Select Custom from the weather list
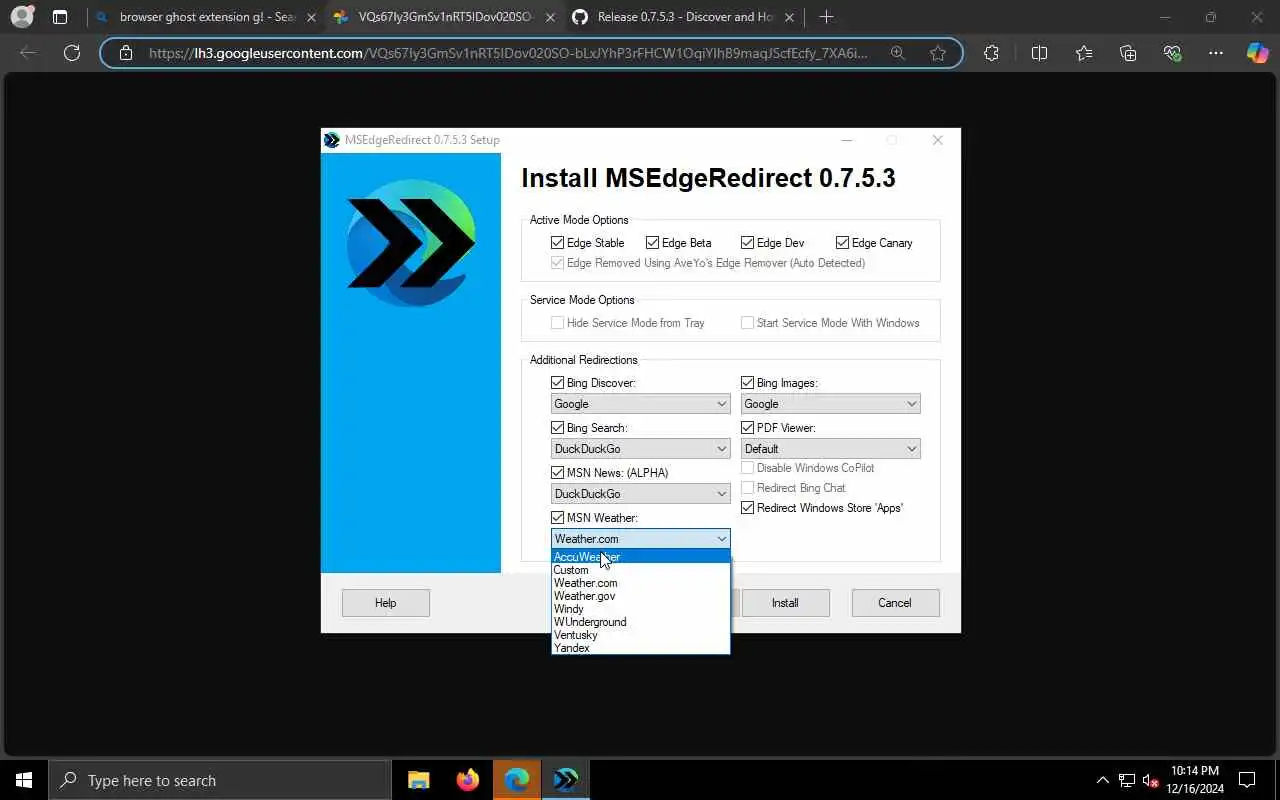 (640, 570)
